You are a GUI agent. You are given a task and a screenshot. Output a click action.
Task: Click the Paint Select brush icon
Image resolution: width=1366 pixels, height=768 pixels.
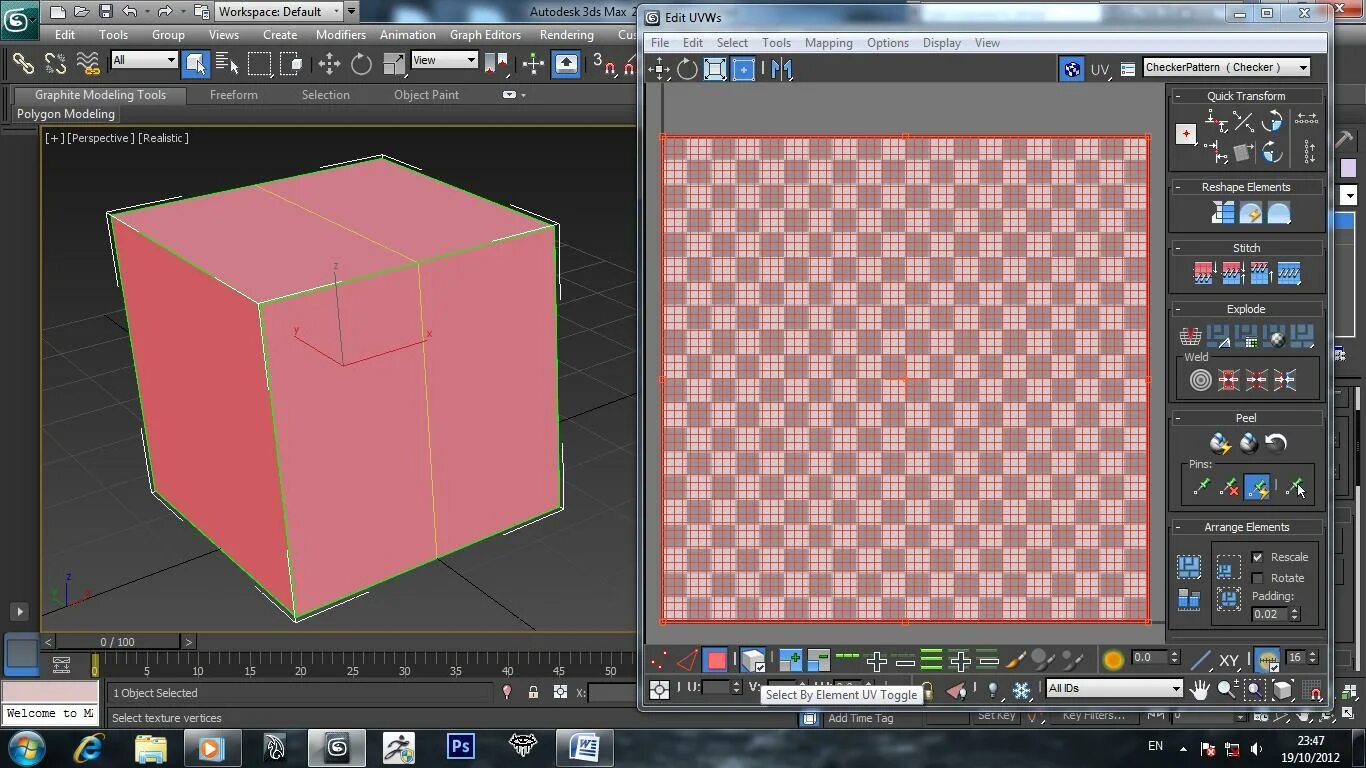[1015, 660]
